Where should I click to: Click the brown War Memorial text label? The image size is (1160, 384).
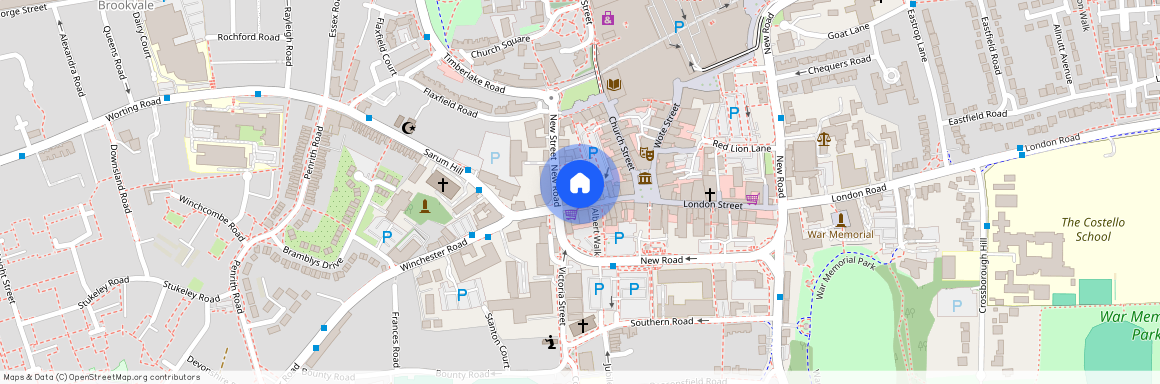[840, 235]
